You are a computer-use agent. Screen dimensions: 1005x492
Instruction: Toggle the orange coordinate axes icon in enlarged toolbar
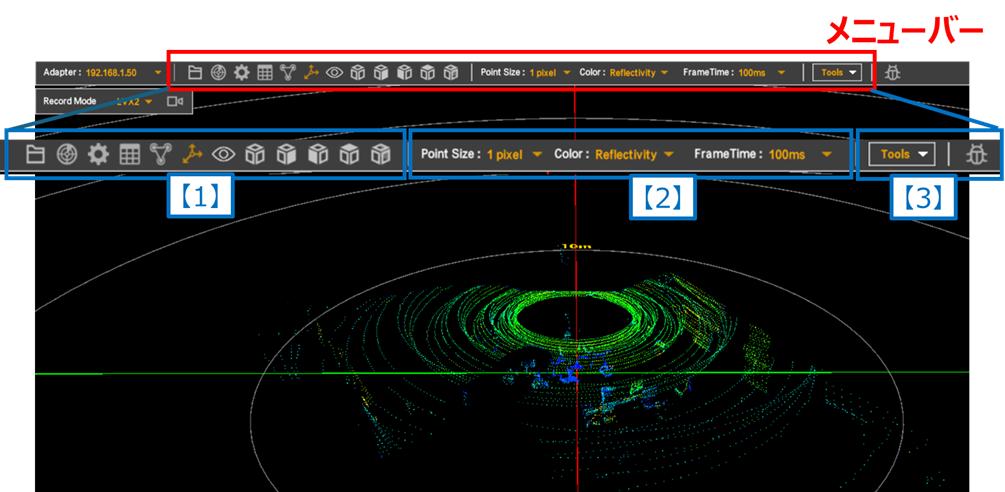click(x=191, y=154)
